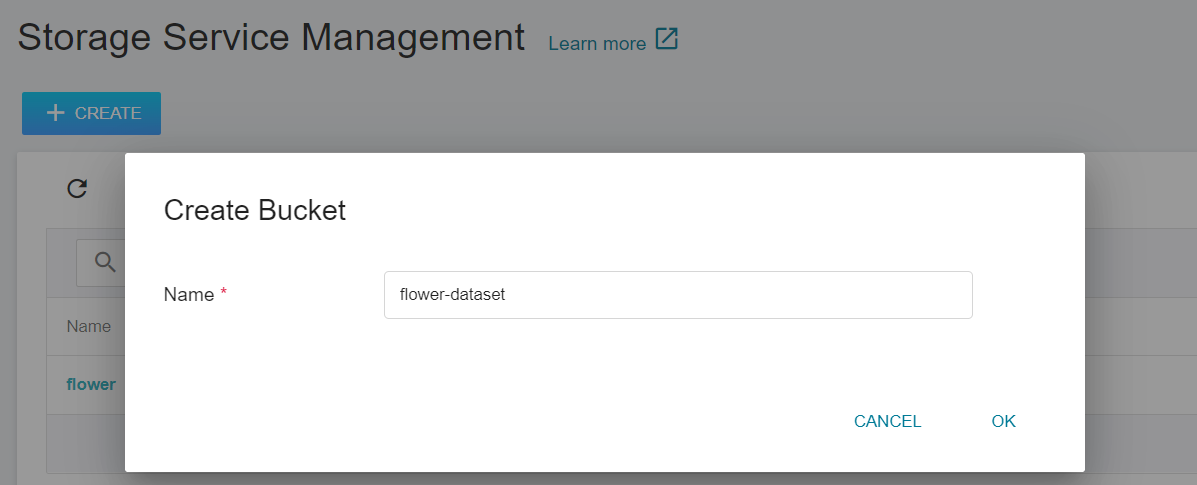Viewport: 1197px width, 485px height.
Task: Click inside the bucket search box
Action: coord(101,264)
